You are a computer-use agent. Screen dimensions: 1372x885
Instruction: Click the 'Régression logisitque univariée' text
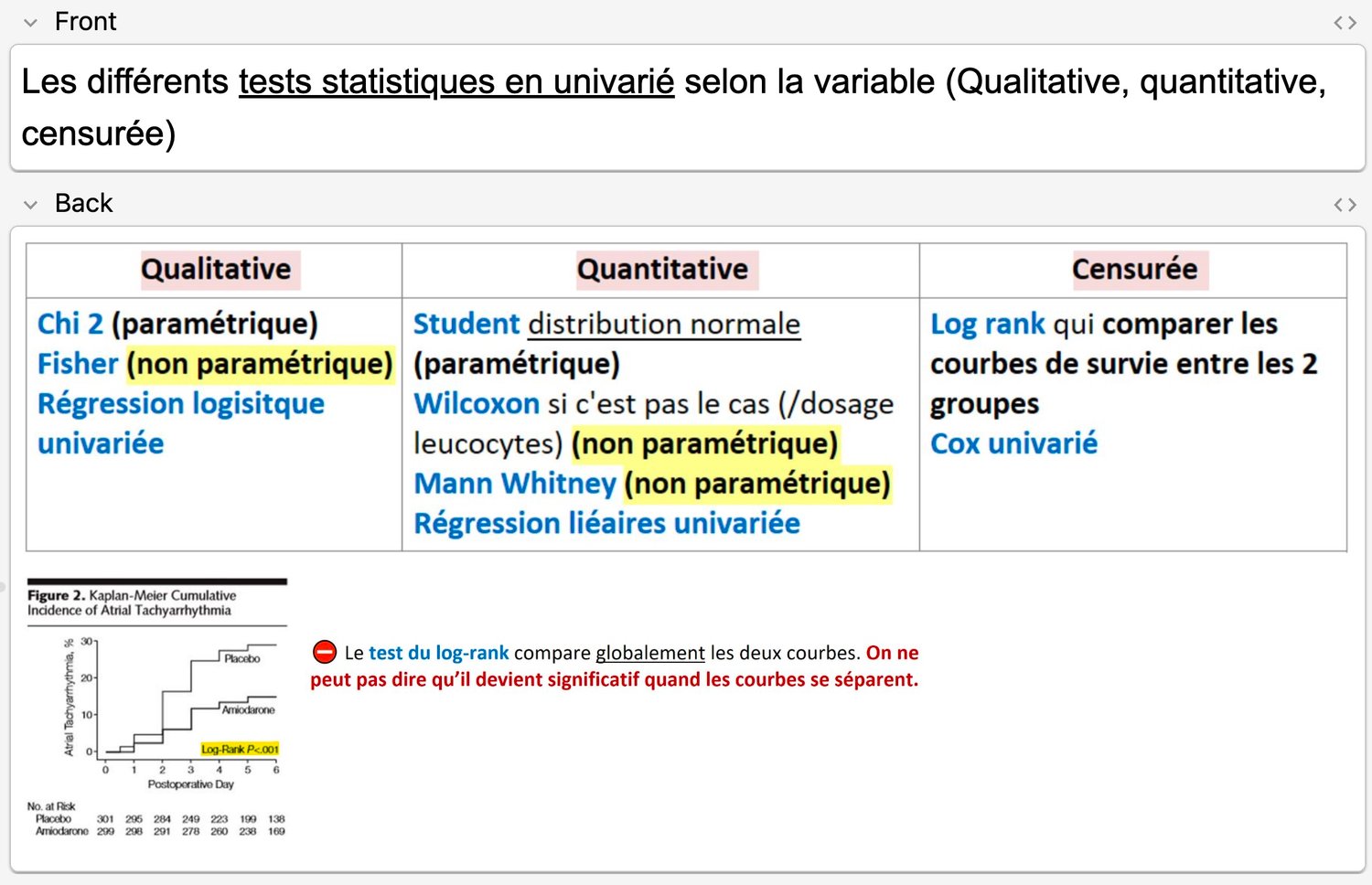coord(180,404)
